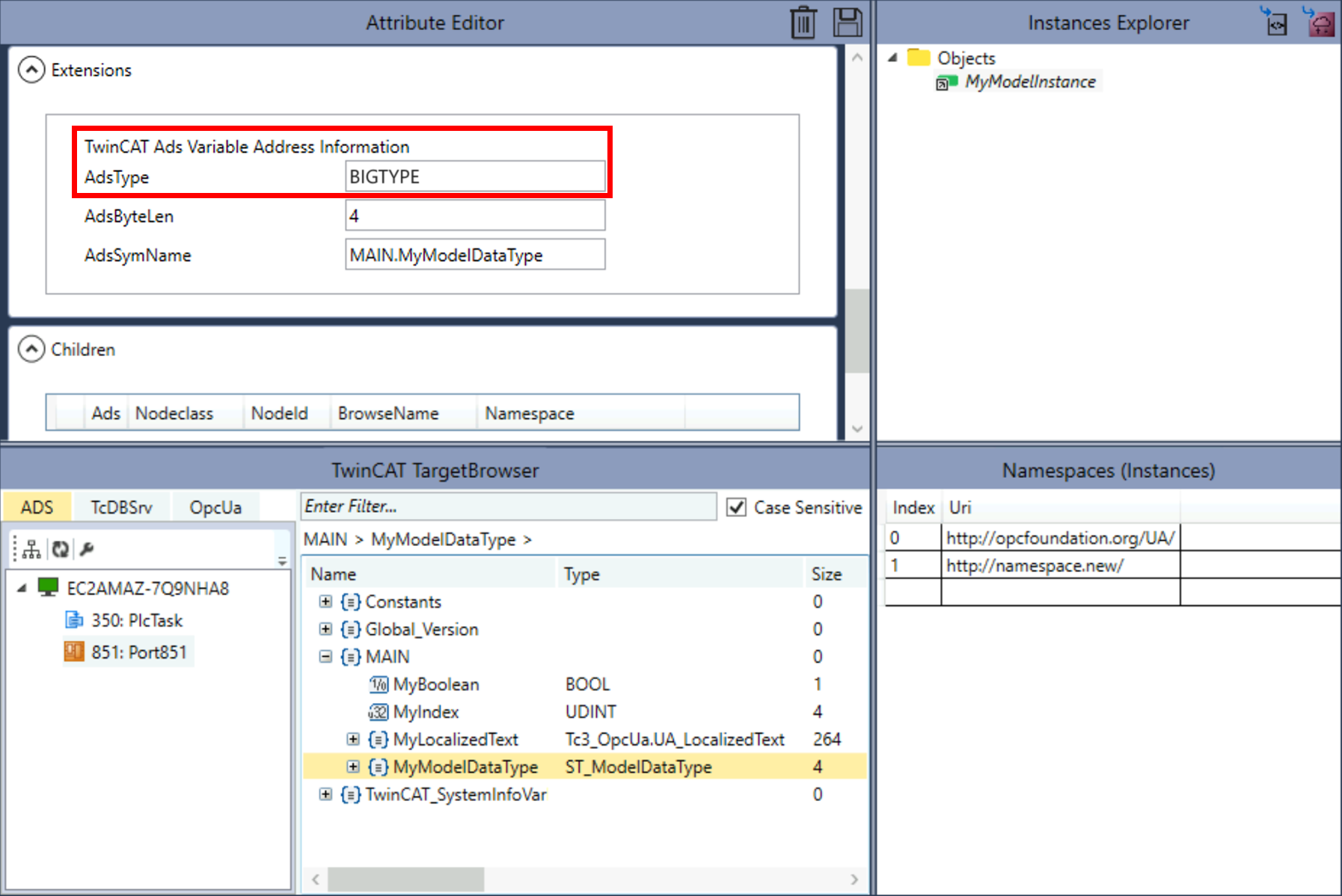Click the MAIN struct icon
1342x896 pixels.
pos(350,657)
